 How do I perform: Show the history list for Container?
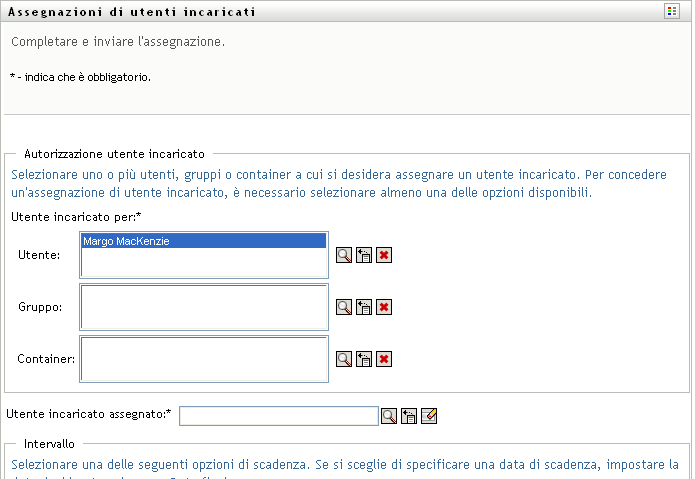pyautogui.click(x=364, y=358)
